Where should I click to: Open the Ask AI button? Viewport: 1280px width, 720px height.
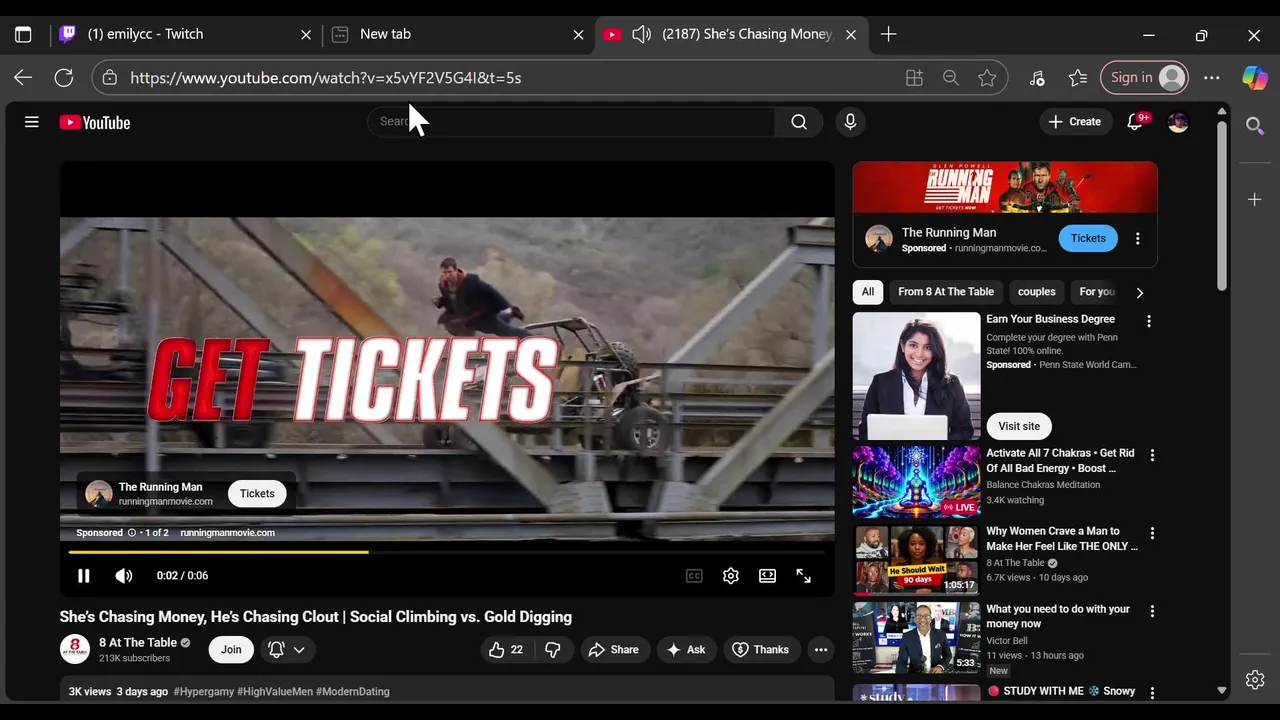[686, 650]
